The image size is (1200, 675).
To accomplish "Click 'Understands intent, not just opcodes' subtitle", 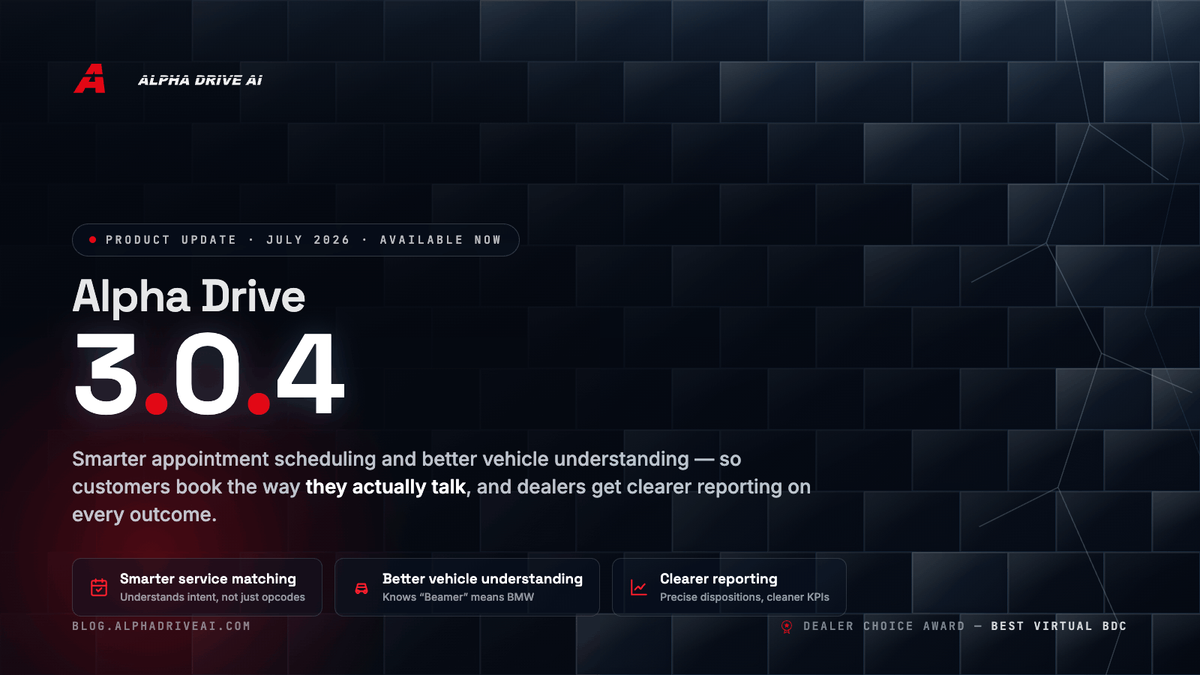I will 212,597.
